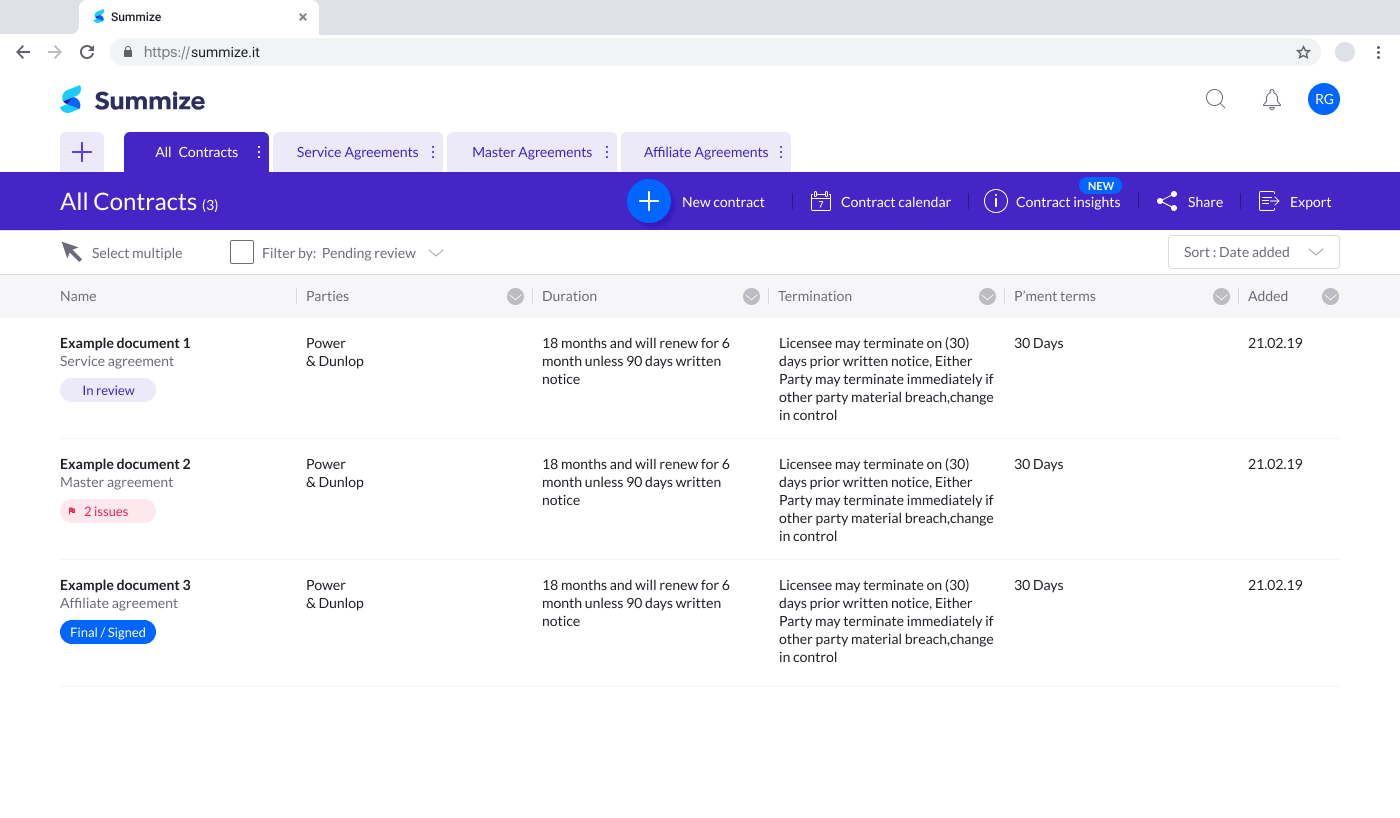The height and width of the screenshot is (818, 1400).
Task: Open search with magnifier icon
Action: tap(1215, 99)
